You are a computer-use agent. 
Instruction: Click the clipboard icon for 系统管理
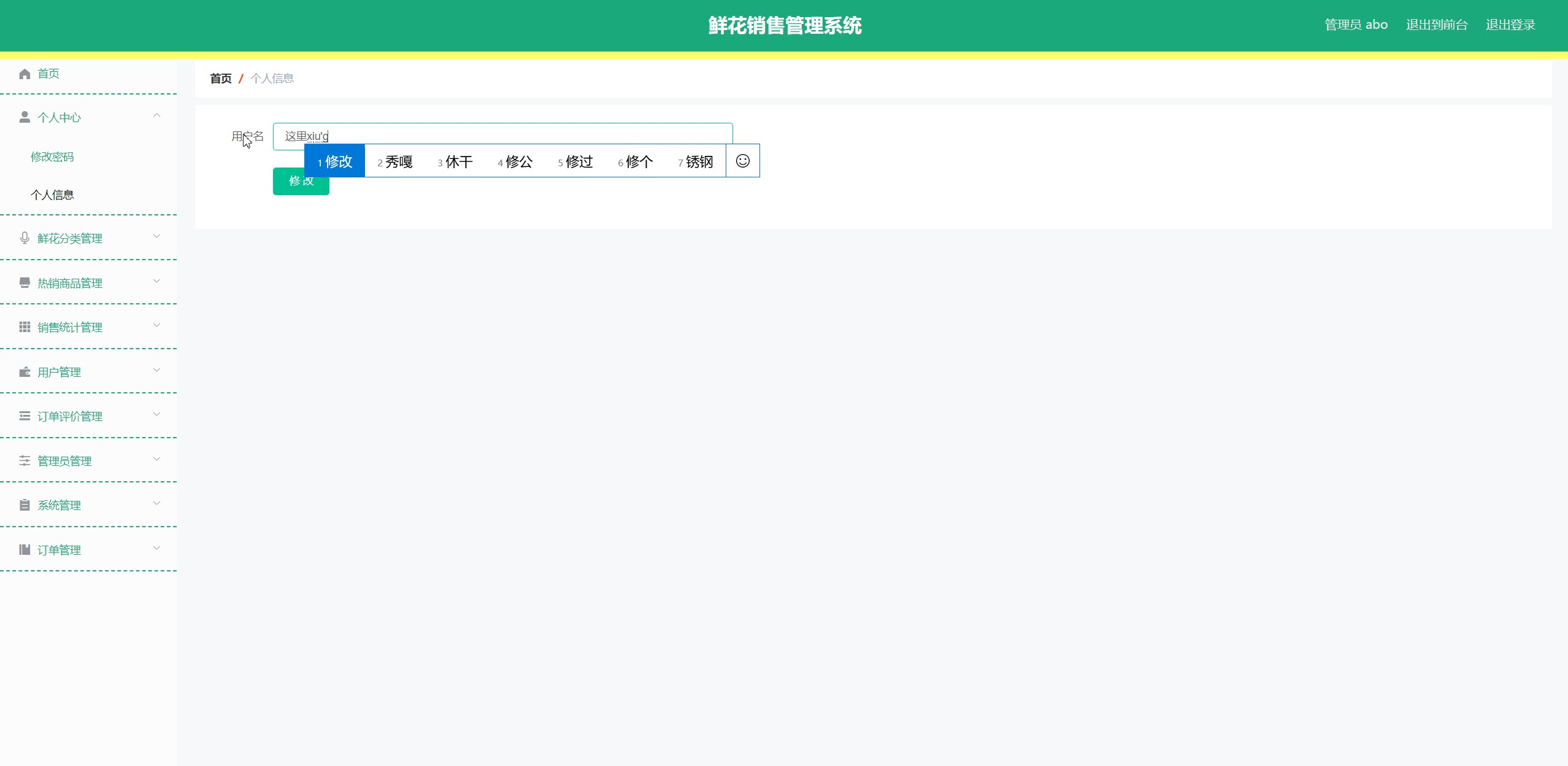point(25,505)
